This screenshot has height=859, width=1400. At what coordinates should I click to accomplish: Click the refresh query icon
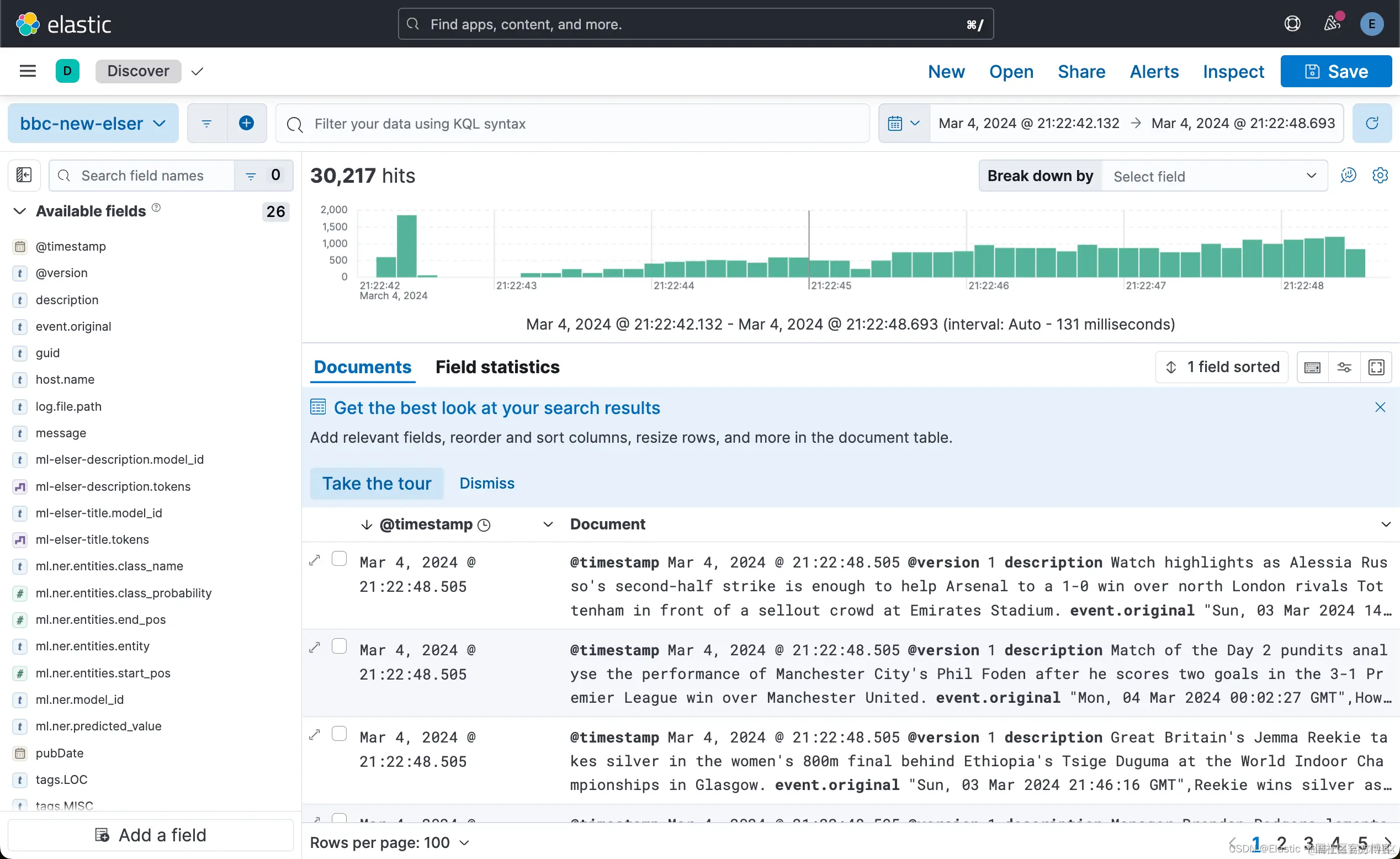tap(1372, 123)
